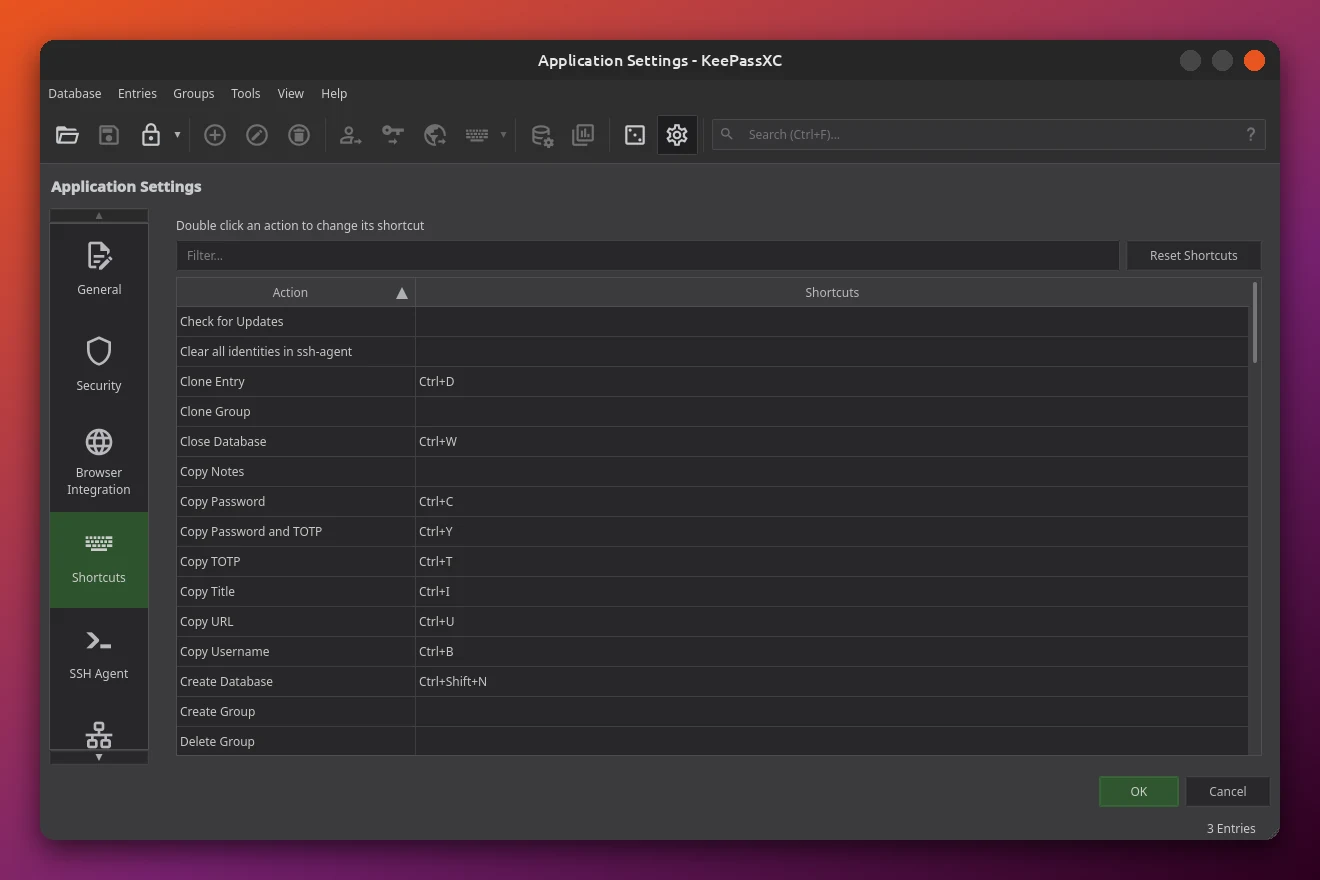Click the Database Reports toolbar icon
This screenshot has height=880, width=1320.
[x=583, y=135]
